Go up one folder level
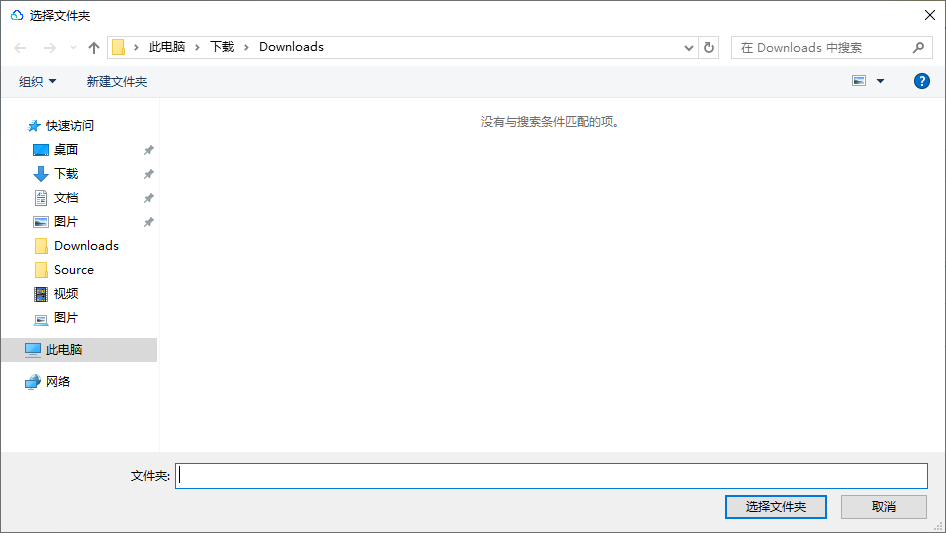Viewport: 946px width, 533px height. (x=94, y=48)
